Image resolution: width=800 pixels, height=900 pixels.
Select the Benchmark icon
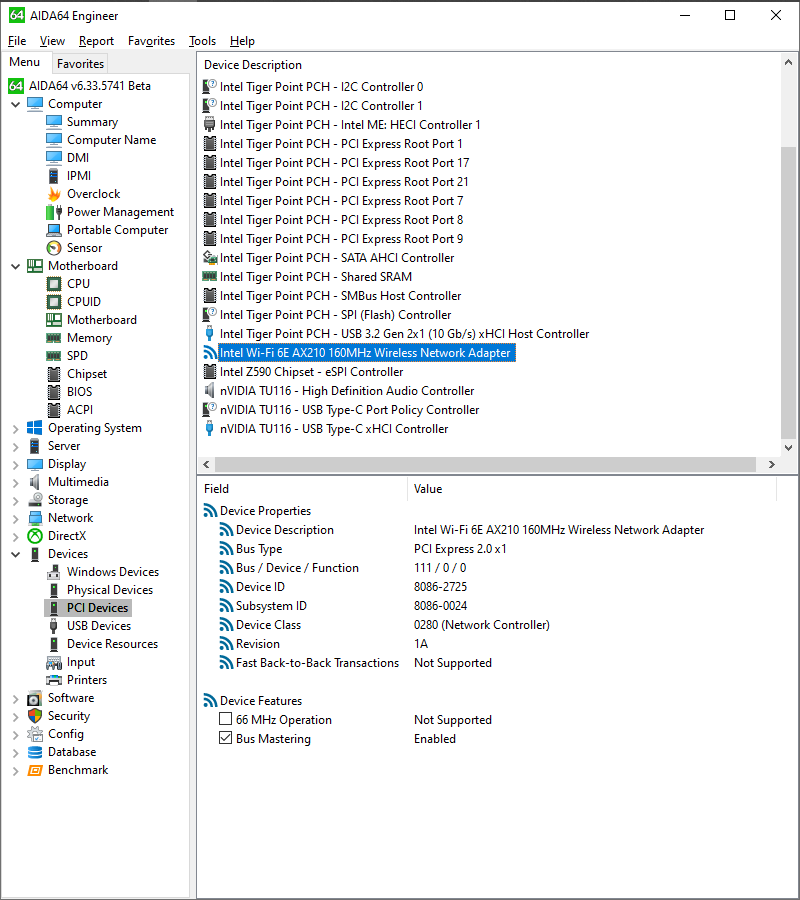pos(35,770)
